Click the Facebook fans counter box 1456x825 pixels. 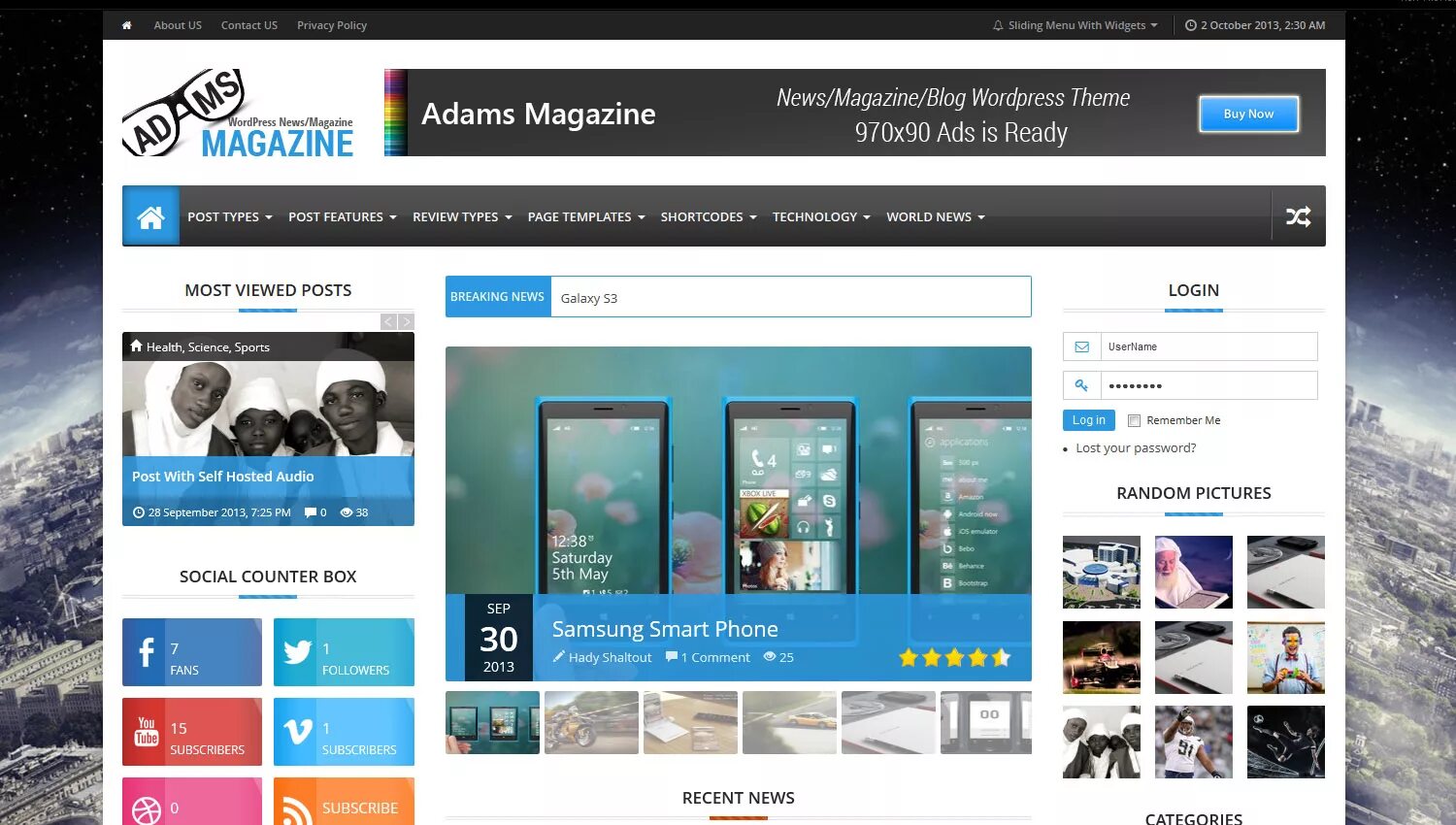point(192,652)
